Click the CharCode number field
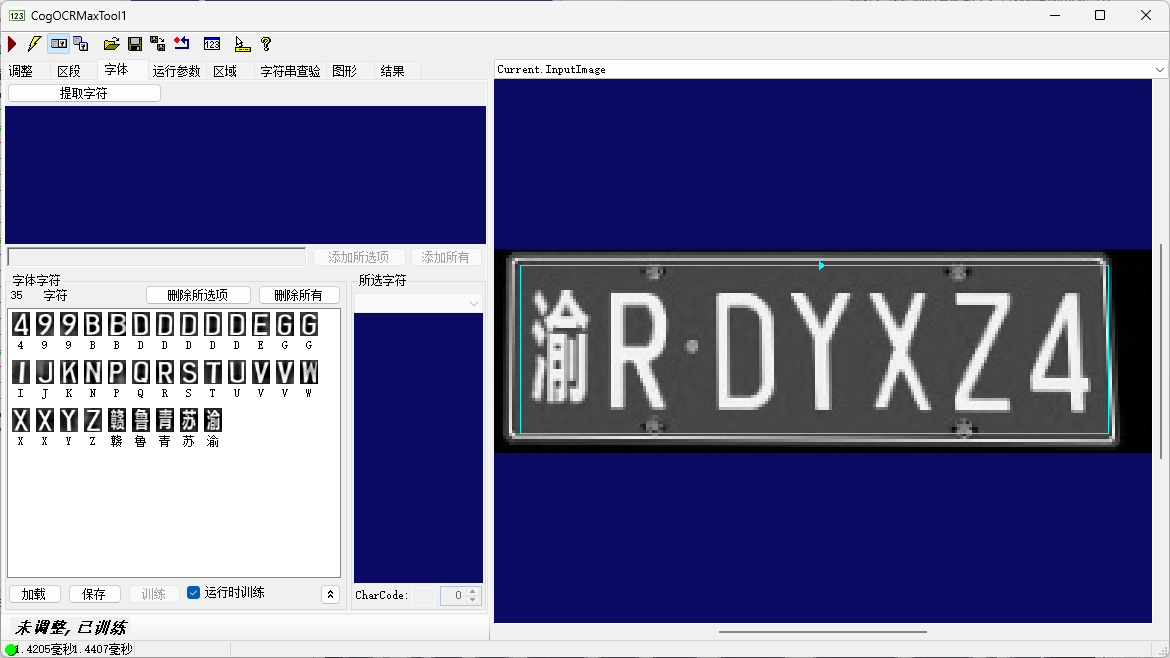The image size is (1170, 658). coord(454,595)
